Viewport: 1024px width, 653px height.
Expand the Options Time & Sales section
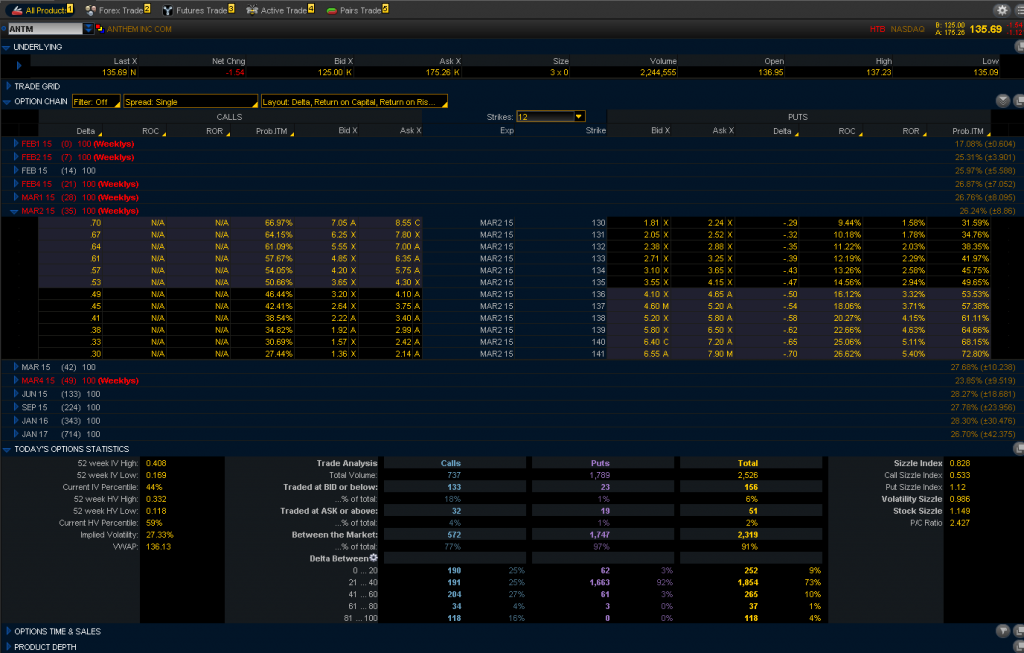[8, 631]
